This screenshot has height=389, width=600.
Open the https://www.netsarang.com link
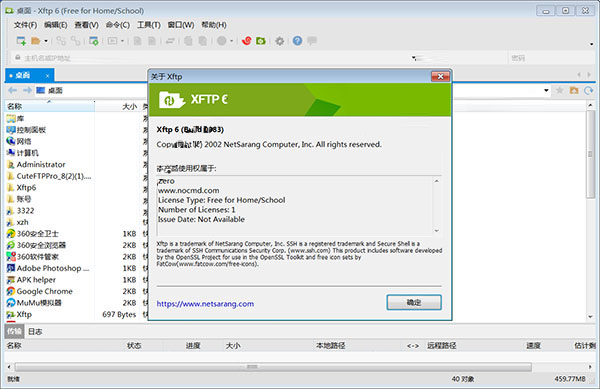pyautogui.click(x=205, y=304)
